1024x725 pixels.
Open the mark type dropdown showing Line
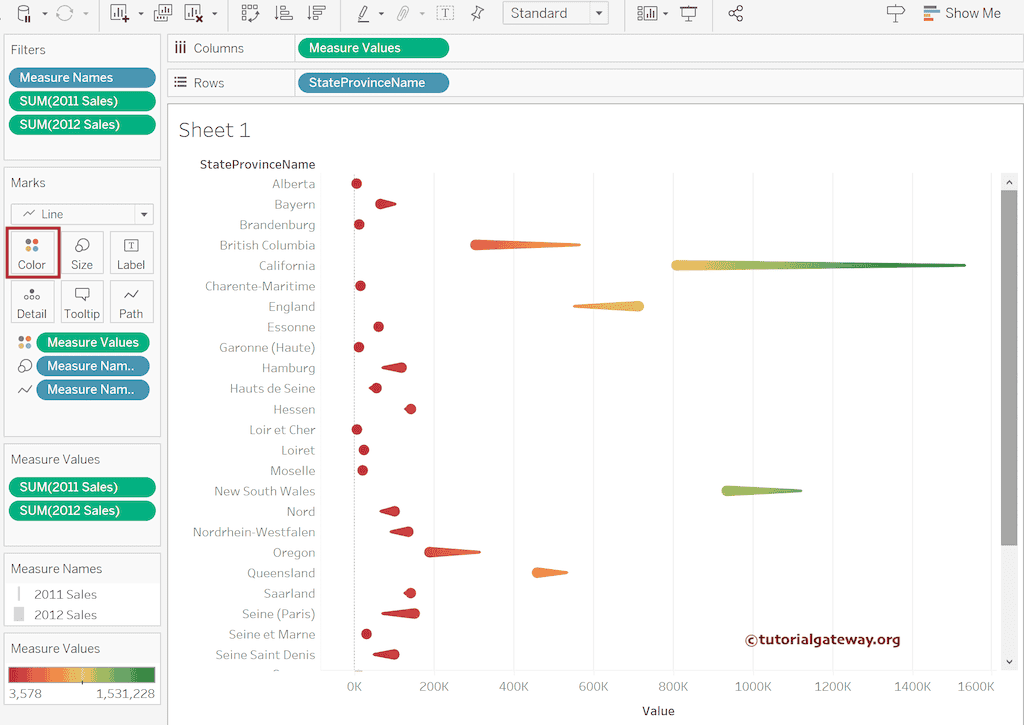[81, 214]
